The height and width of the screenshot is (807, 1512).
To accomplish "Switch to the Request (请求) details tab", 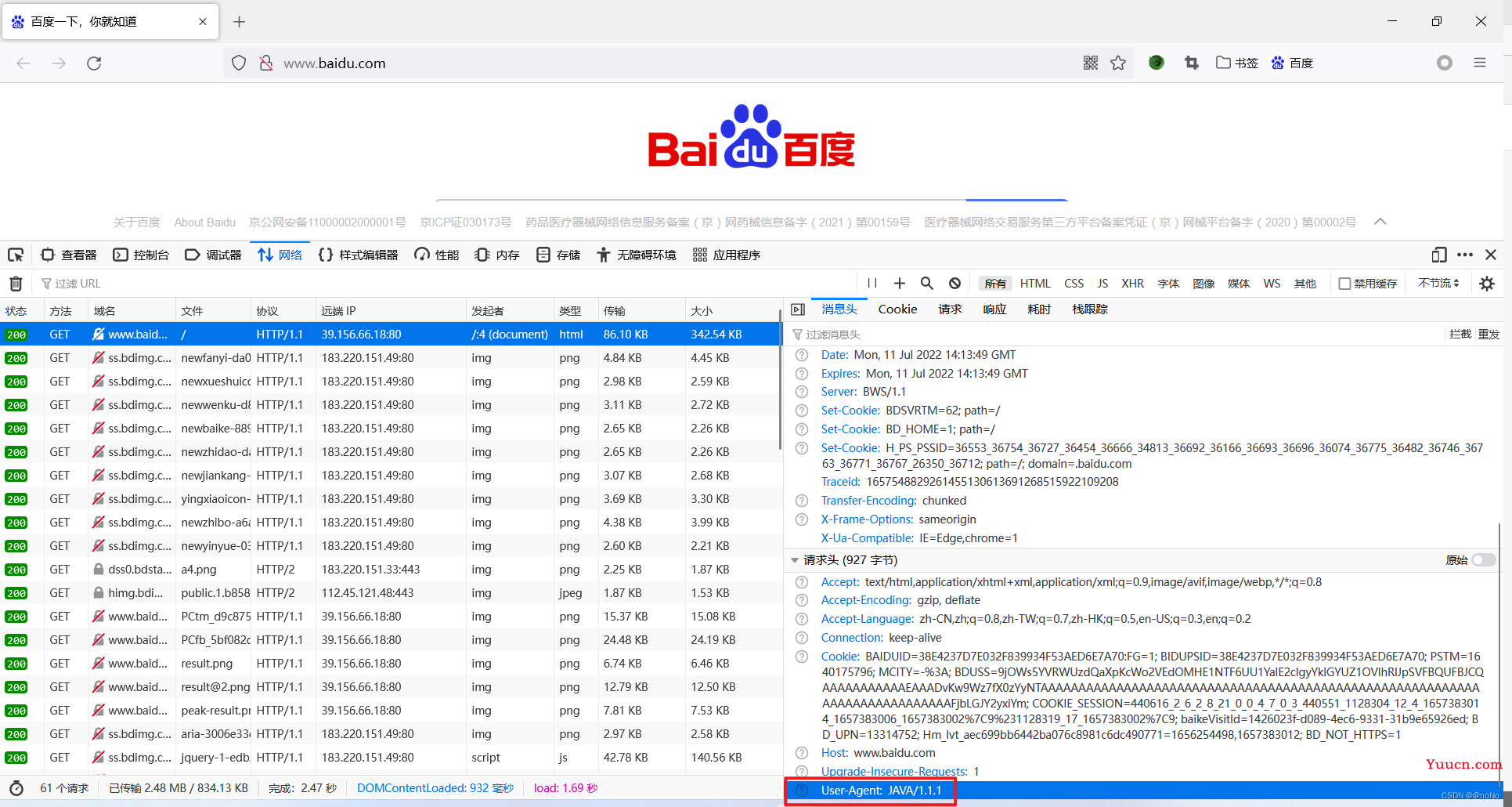I will coord(950,309).
